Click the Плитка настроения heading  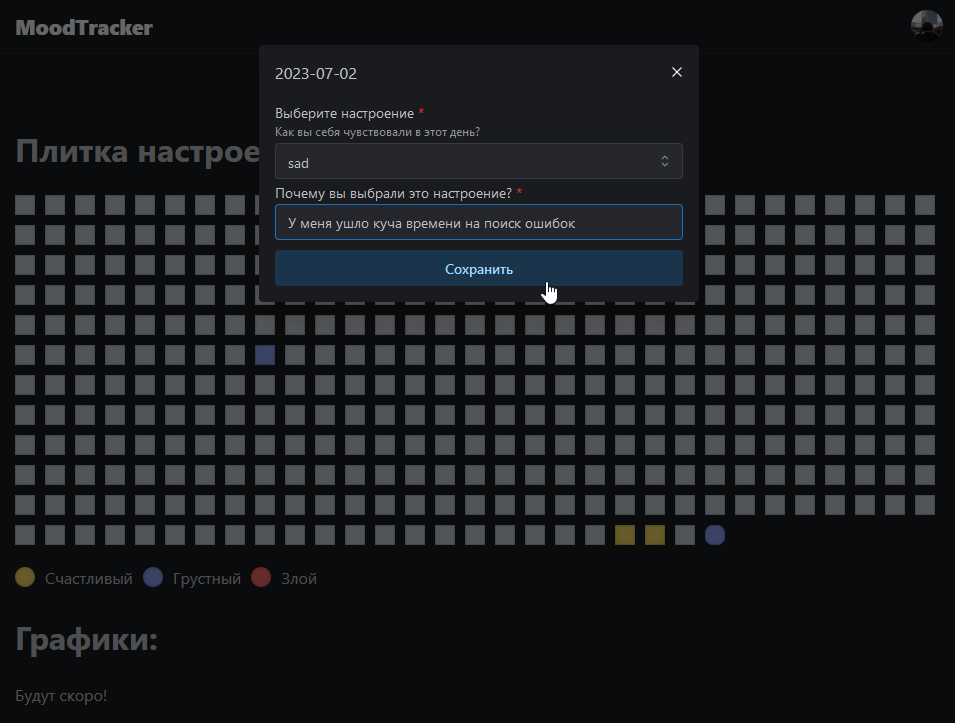coord(138,152)
